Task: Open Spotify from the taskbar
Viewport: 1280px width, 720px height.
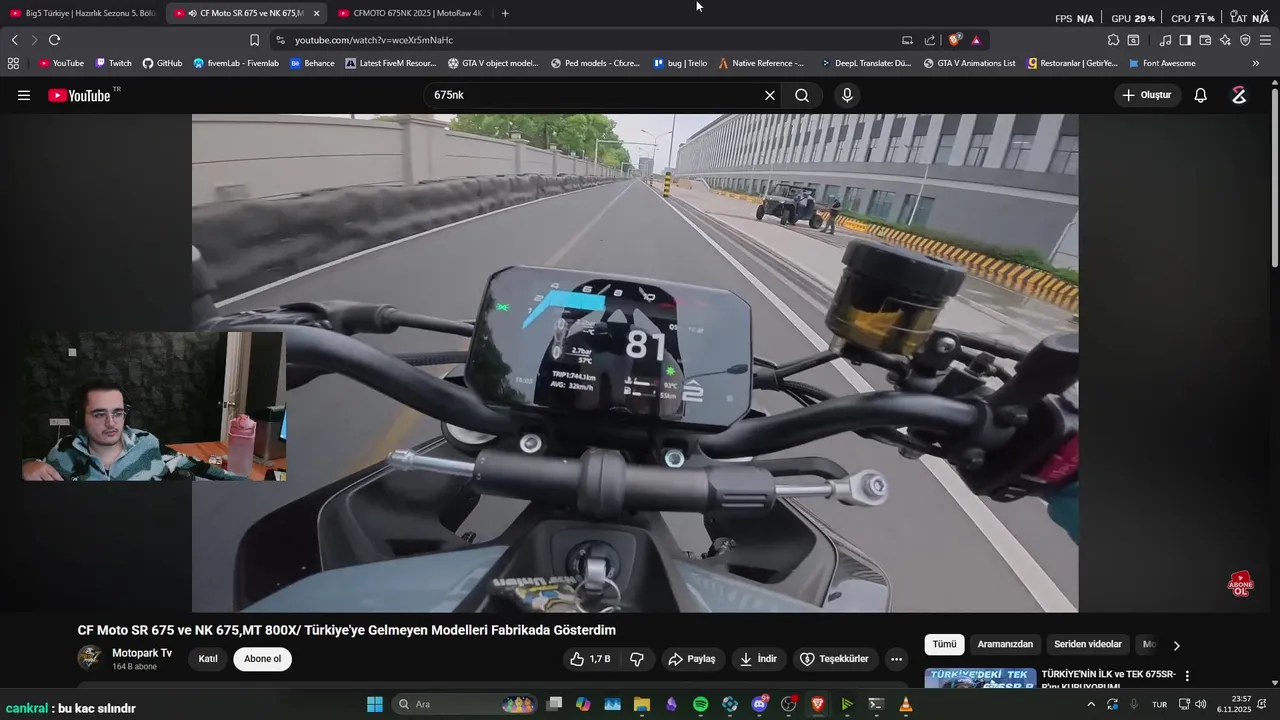Action: (701, 704)
